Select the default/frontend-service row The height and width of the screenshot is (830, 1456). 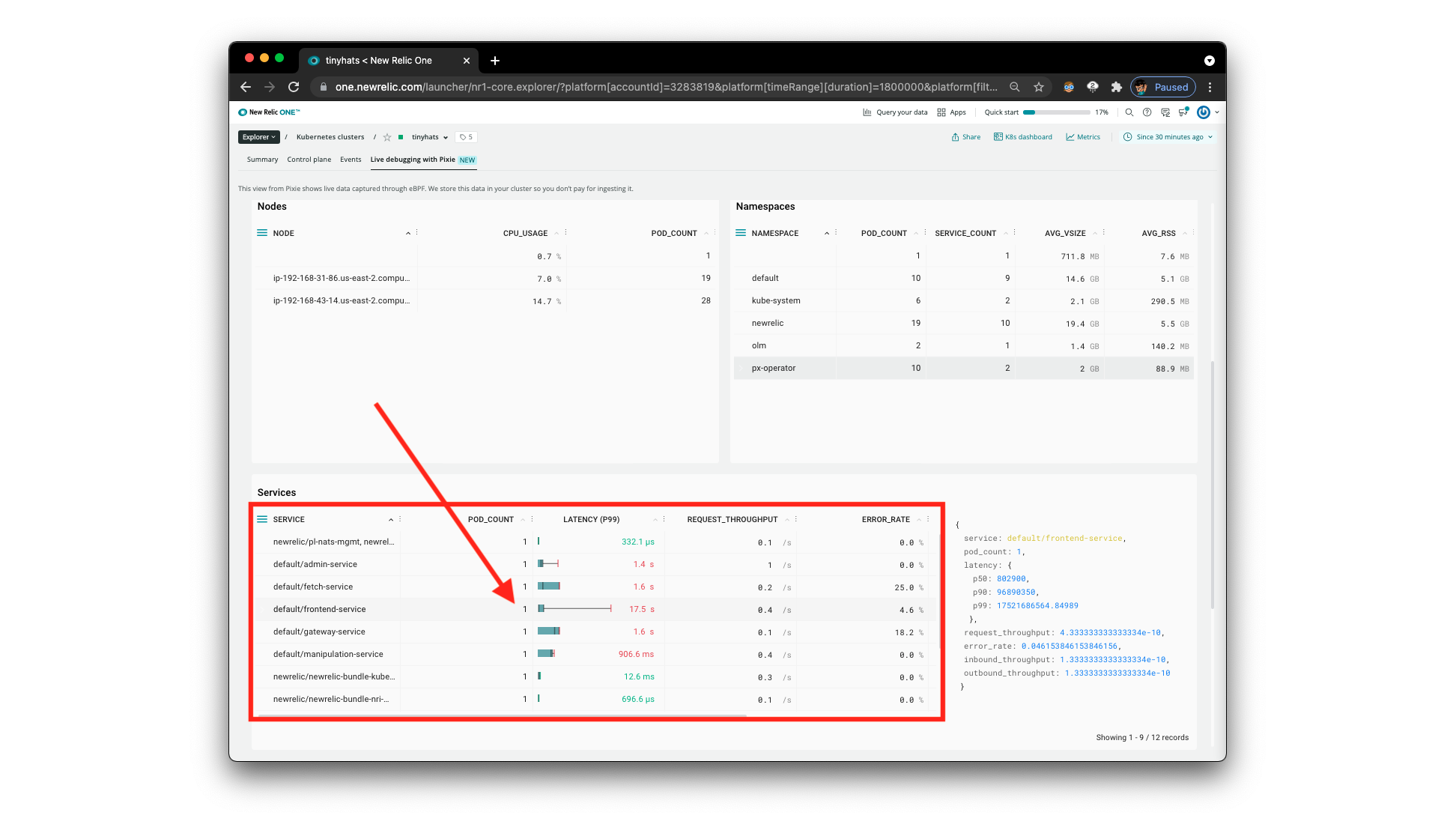(x=320, y=609)
